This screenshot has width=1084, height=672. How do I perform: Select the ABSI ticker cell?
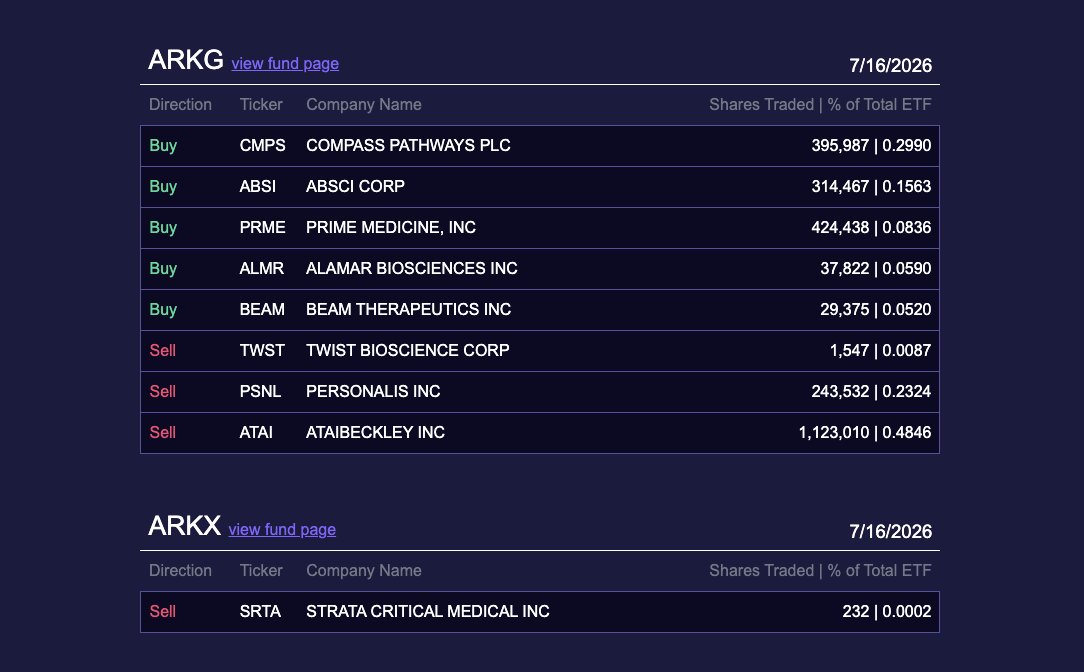(x=258, y=187)
